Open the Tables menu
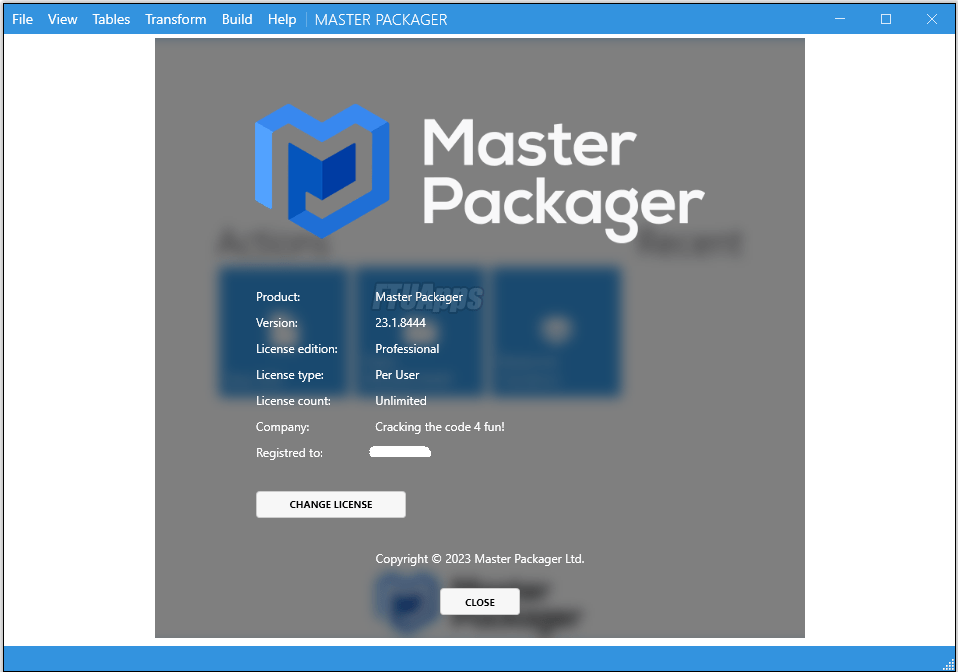 click(x=111, y=20)
